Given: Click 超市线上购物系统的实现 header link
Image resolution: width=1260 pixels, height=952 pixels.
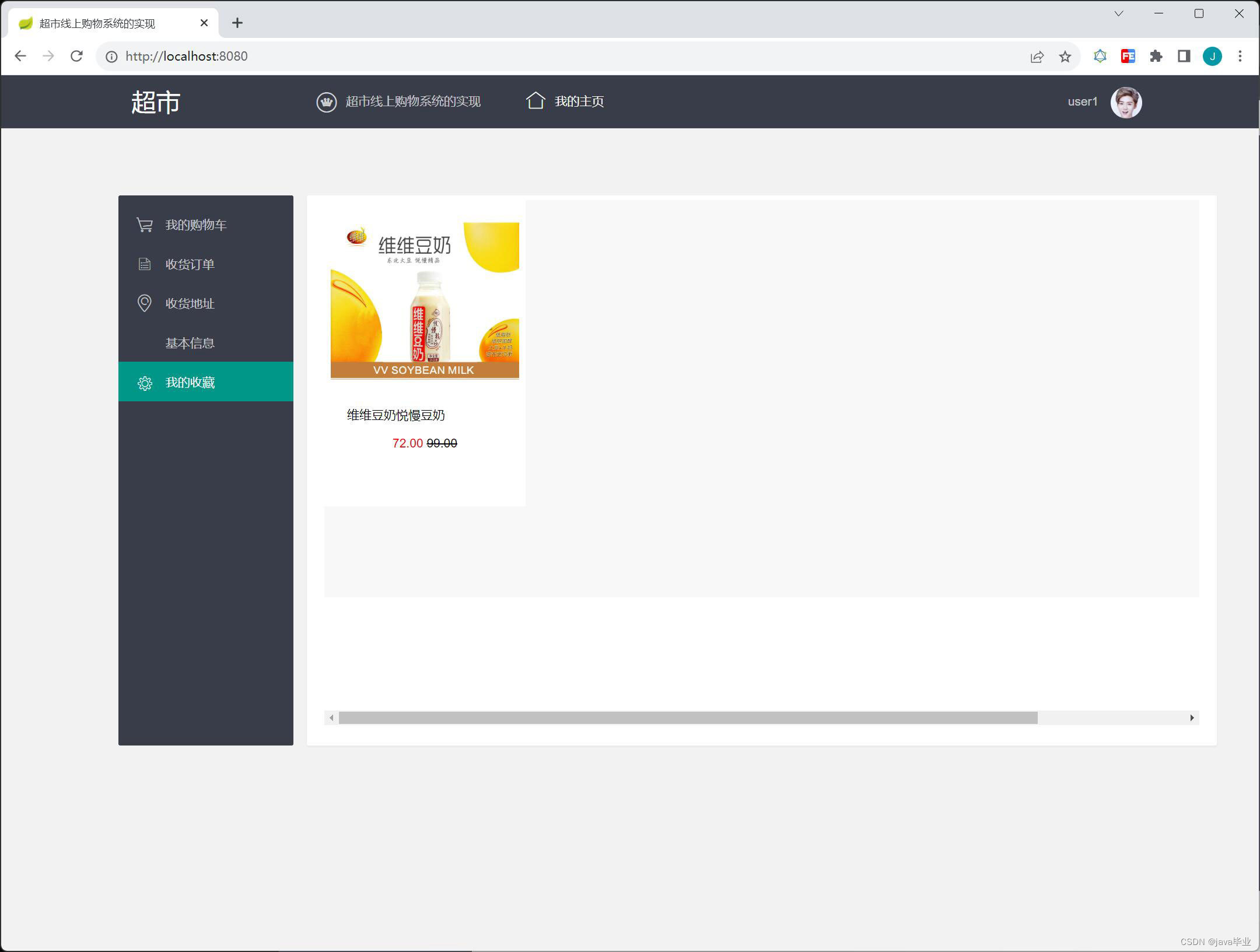Looking at the screenshot, I should click(413, 101).
